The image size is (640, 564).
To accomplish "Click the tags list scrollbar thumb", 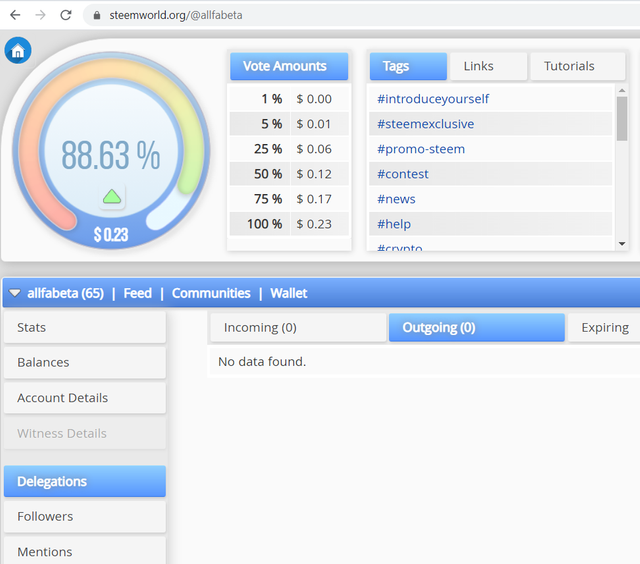I will (x=622, y=118).
